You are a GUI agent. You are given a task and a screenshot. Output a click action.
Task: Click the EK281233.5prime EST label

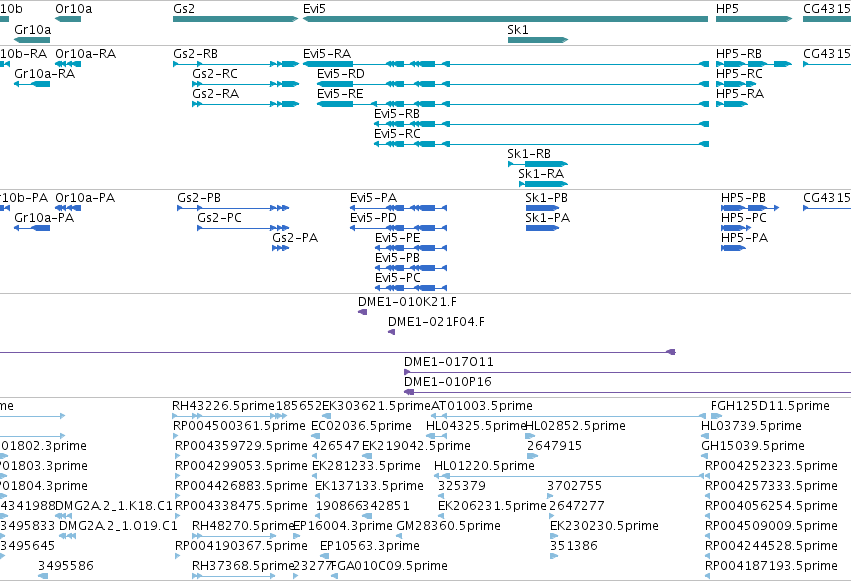click(x=366, y=467)
